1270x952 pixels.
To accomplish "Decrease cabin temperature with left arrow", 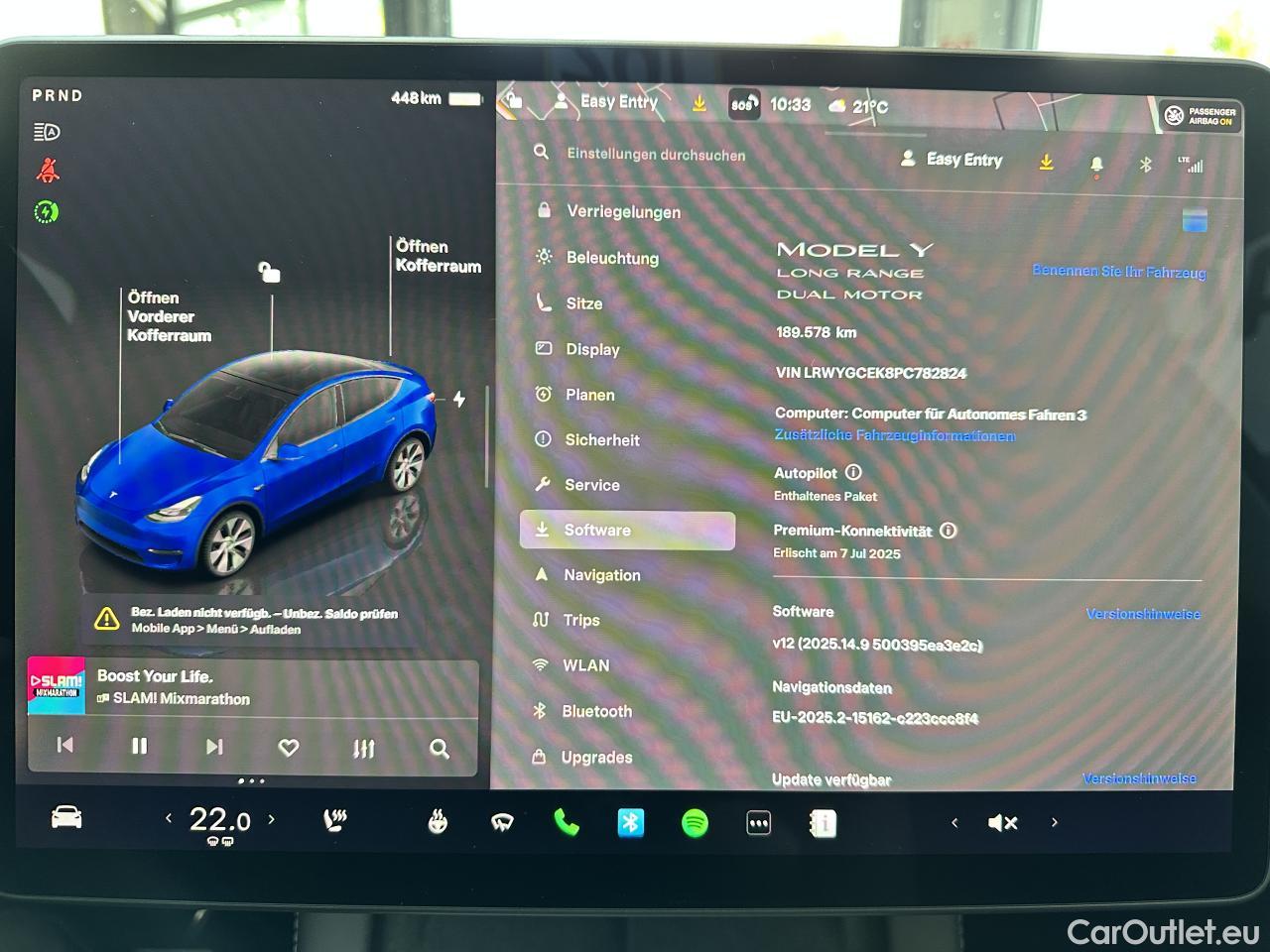I will (x=169, y=818).
